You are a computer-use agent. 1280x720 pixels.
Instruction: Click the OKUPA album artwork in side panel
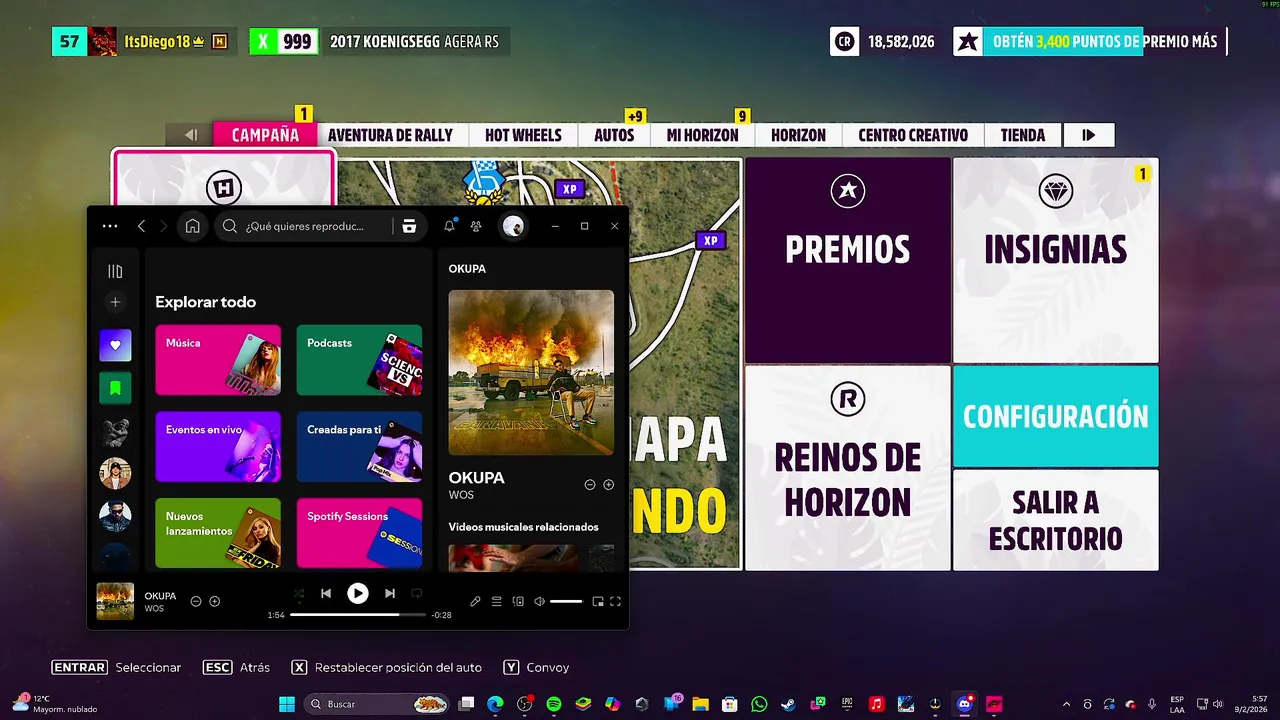point(531,372)
